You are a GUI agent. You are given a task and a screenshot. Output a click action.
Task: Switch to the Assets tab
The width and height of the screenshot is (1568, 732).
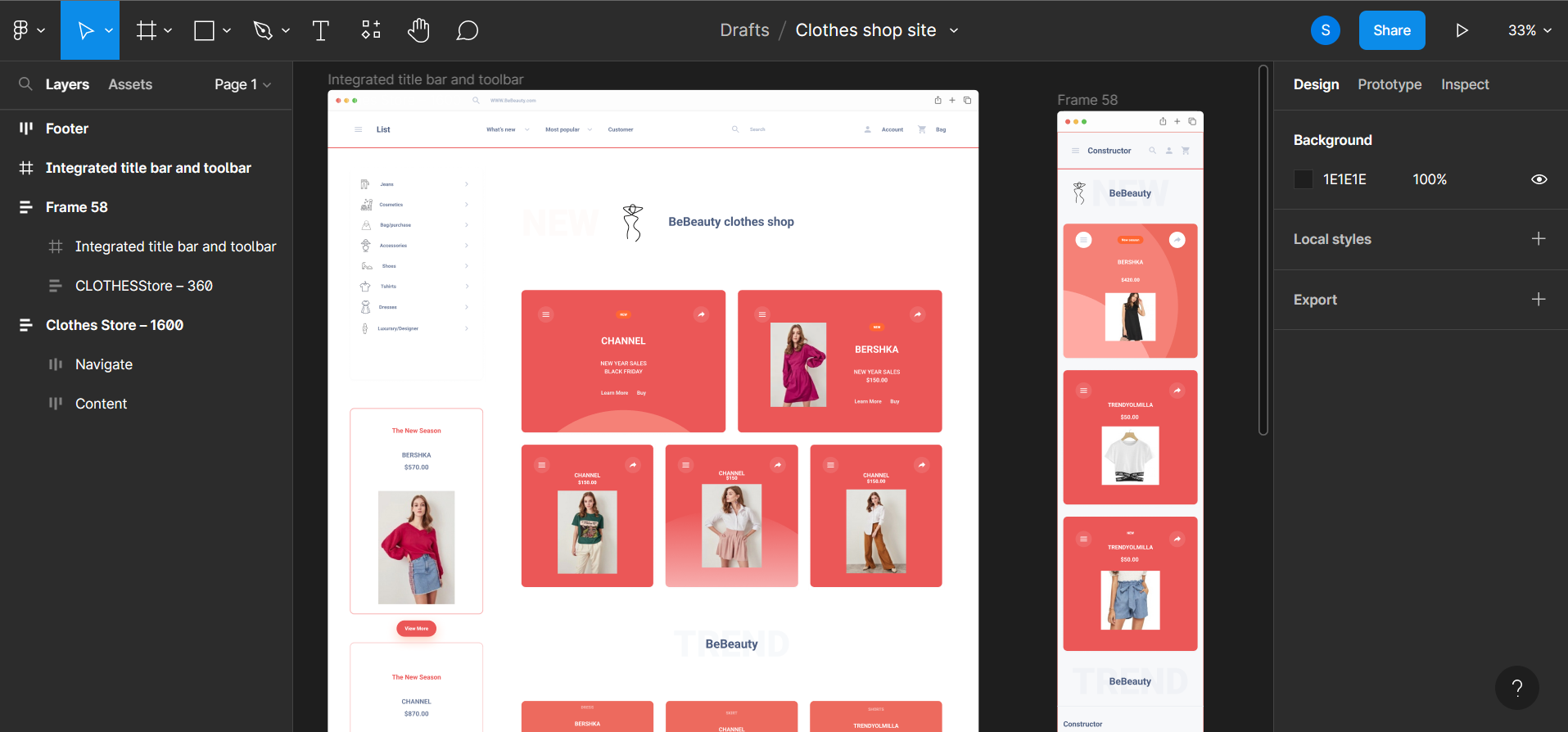pos(130,84)
